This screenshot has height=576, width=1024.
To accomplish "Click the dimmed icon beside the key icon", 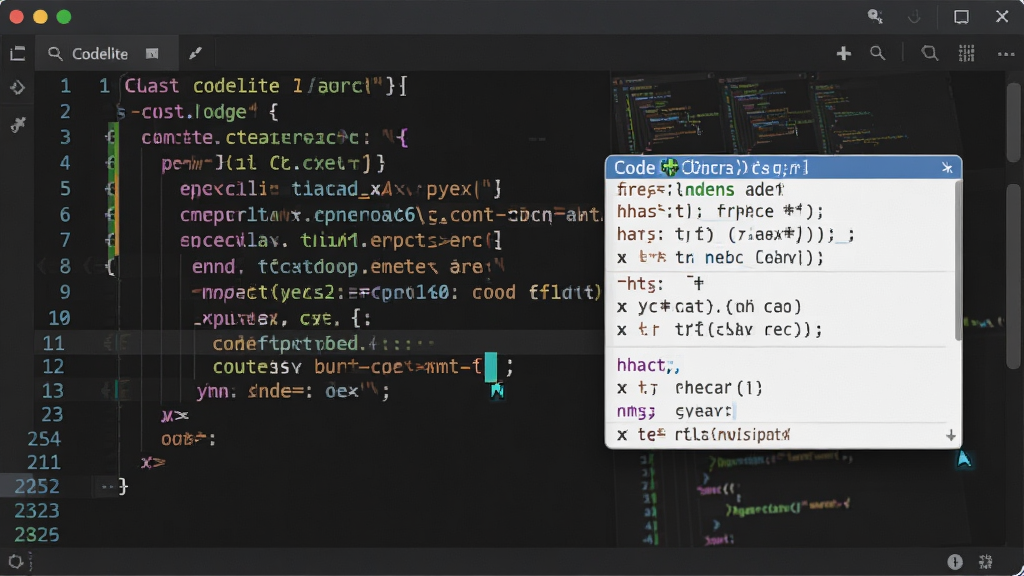I will [x=914, y=16].
